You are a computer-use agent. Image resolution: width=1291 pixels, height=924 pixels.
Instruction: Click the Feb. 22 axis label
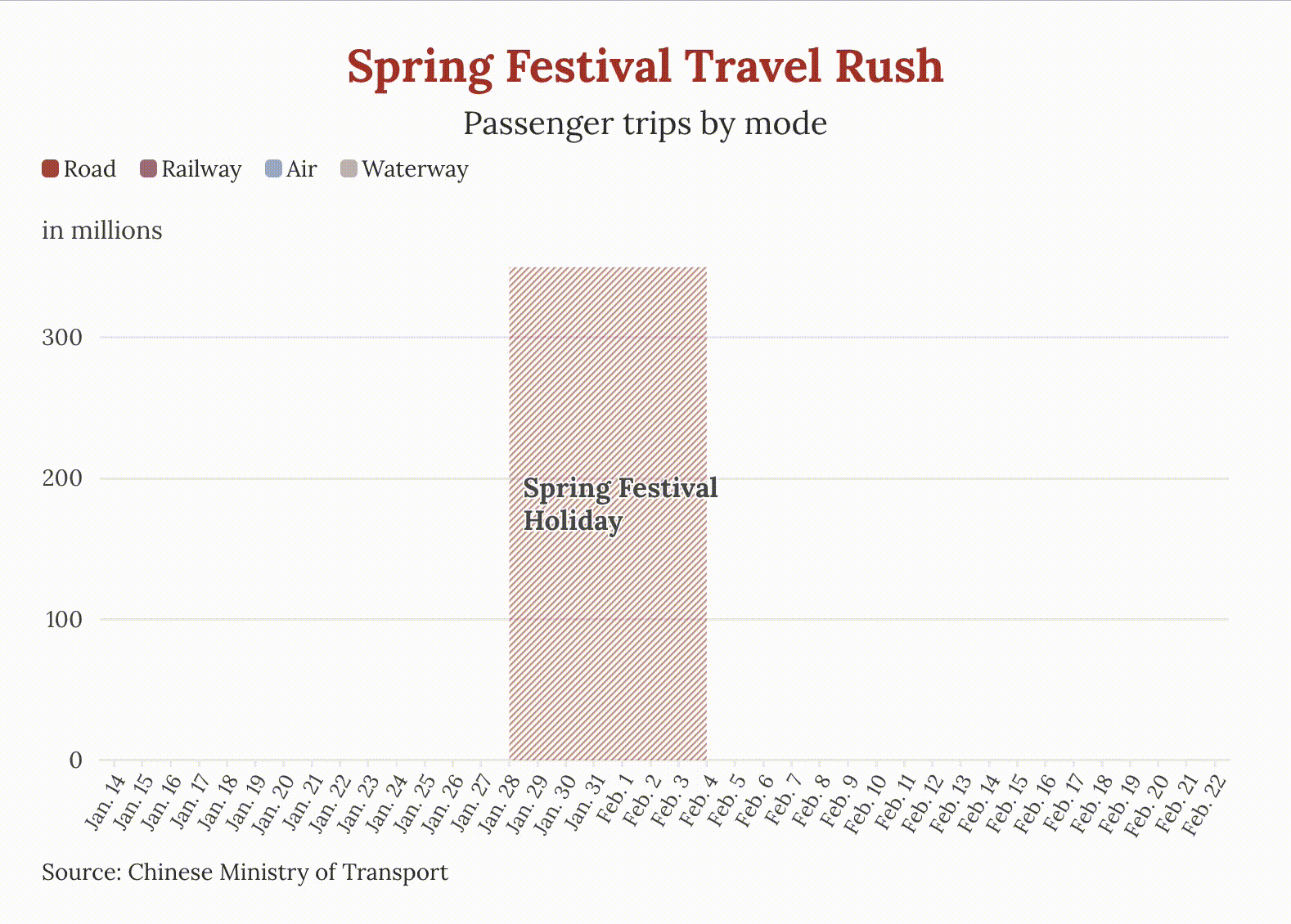[1206, 804]
